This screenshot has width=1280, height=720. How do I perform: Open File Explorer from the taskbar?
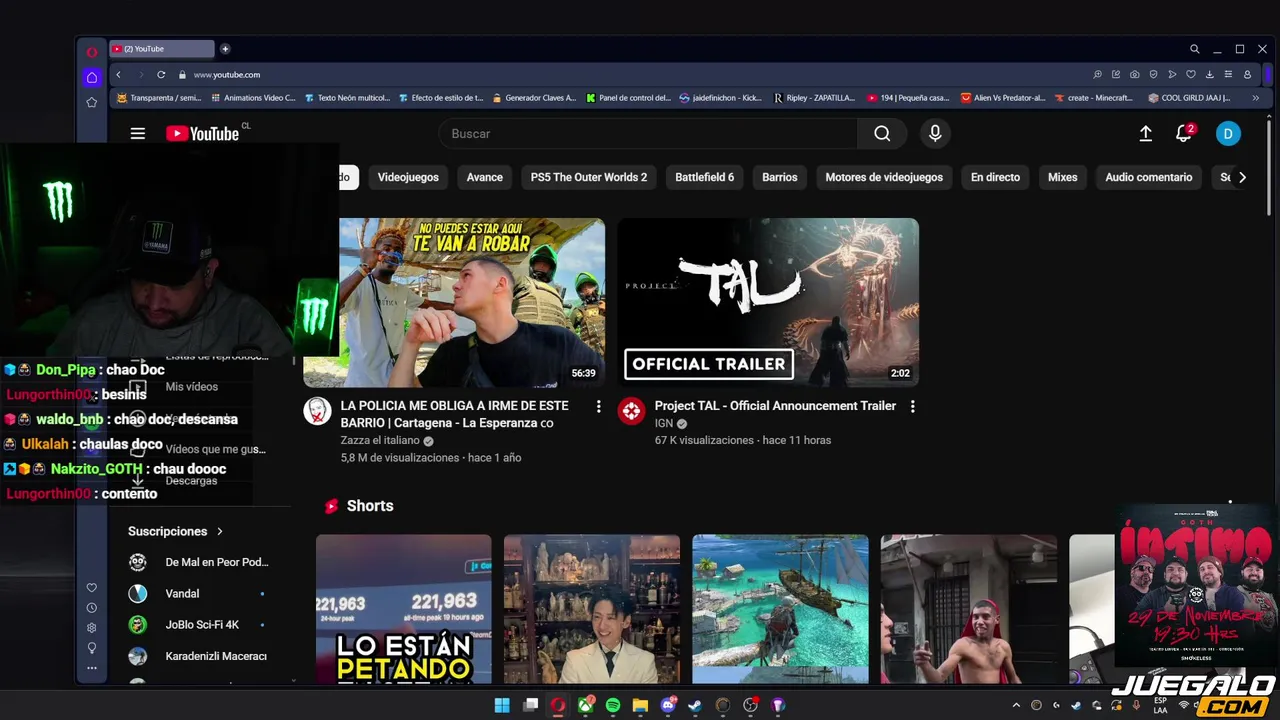(640, 705)
